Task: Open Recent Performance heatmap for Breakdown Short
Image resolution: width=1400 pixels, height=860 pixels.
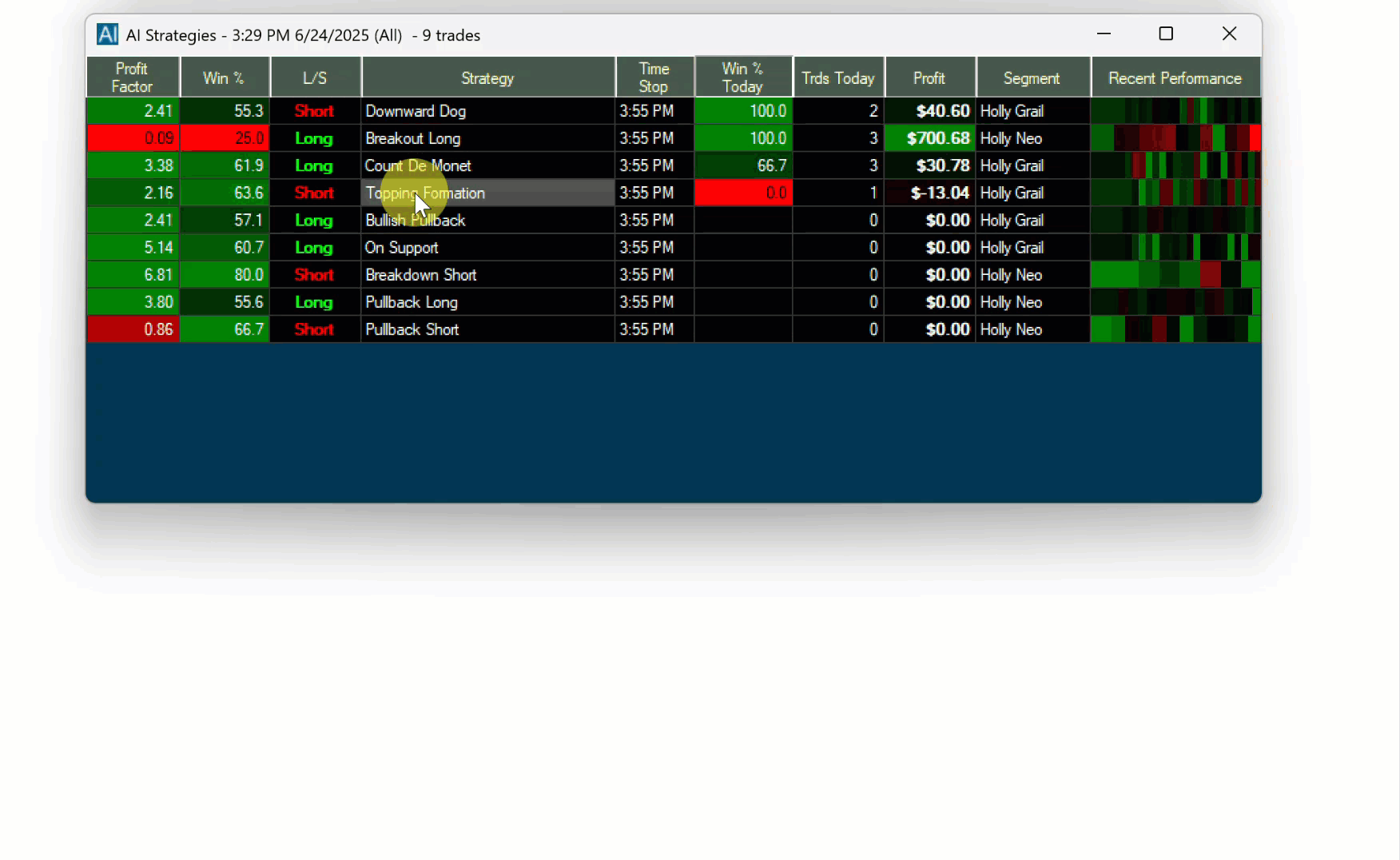Action: point(1175,275)
